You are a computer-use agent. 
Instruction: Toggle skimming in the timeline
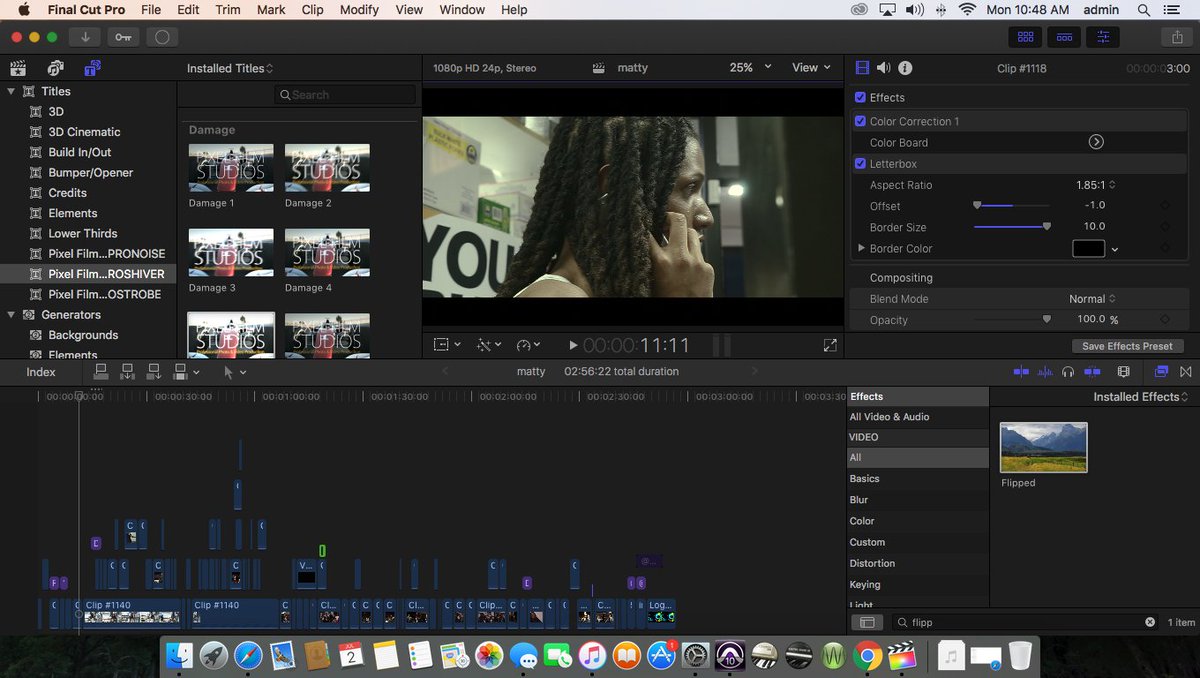(x=1021, y=371)
